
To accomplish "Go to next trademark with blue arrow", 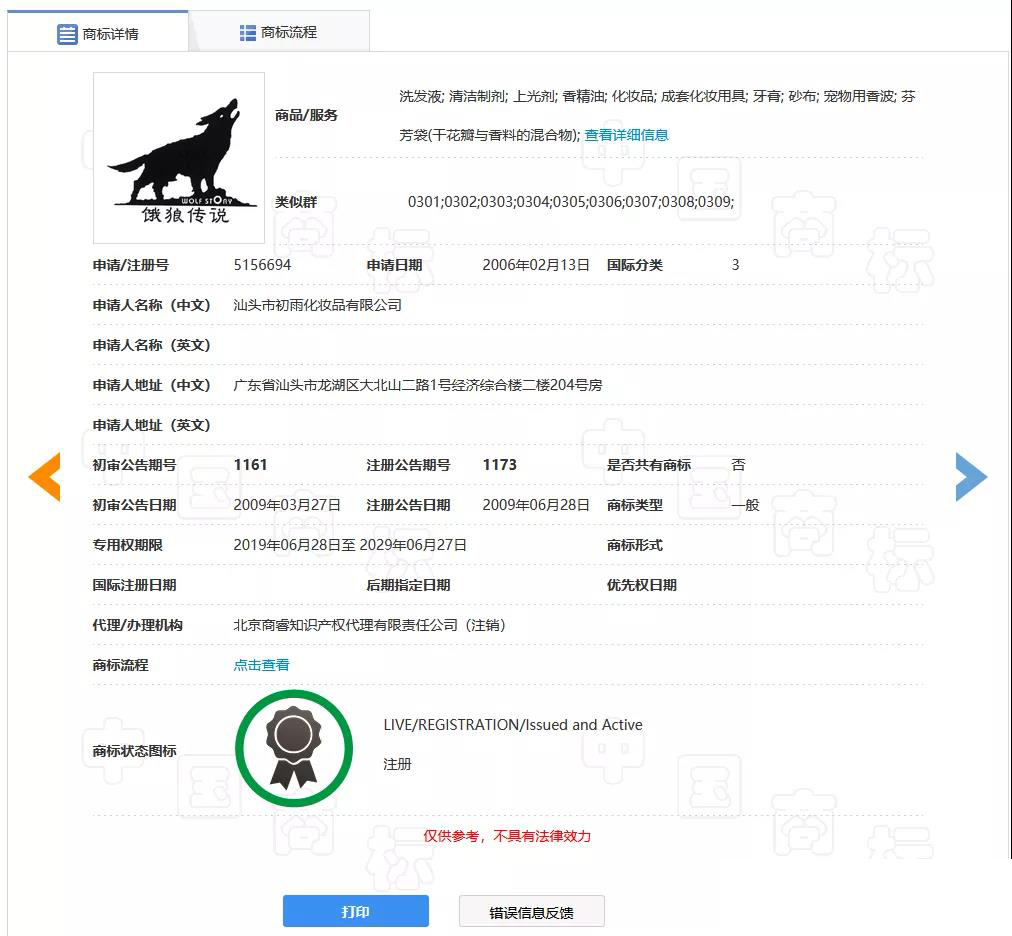I will click(971, 477).
